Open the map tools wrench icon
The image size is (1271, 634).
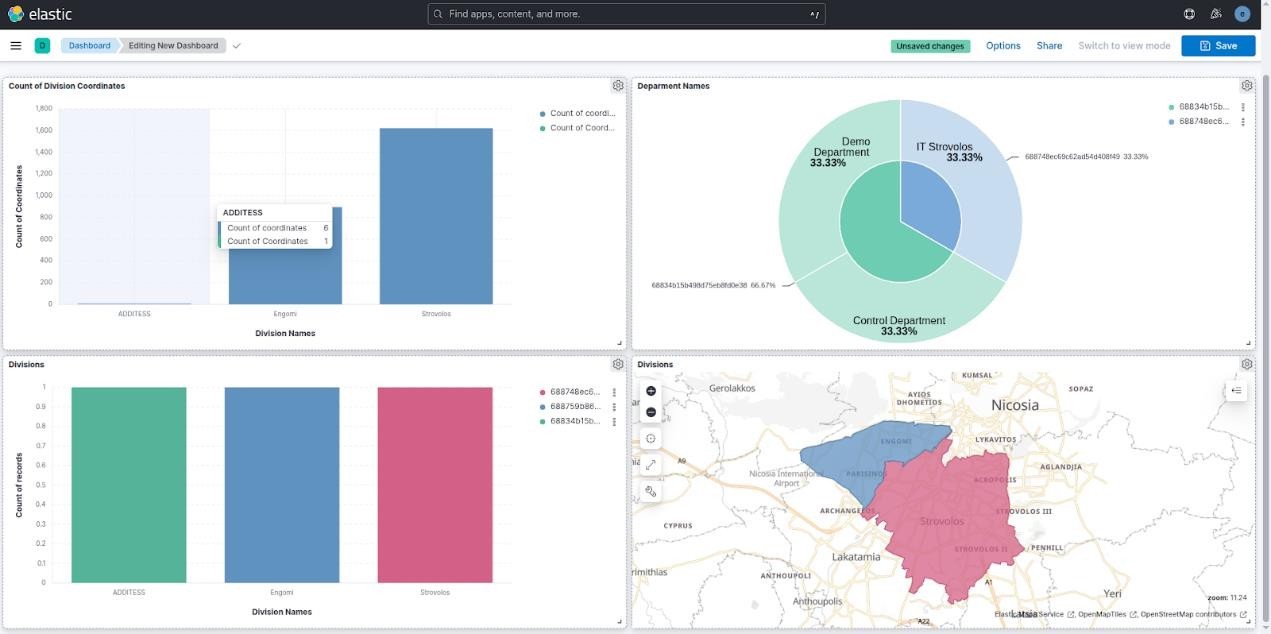[651, 491]
